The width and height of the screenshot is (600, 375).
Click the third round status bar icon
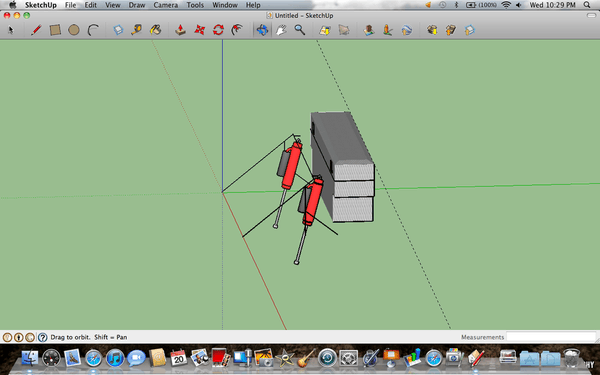30,337
